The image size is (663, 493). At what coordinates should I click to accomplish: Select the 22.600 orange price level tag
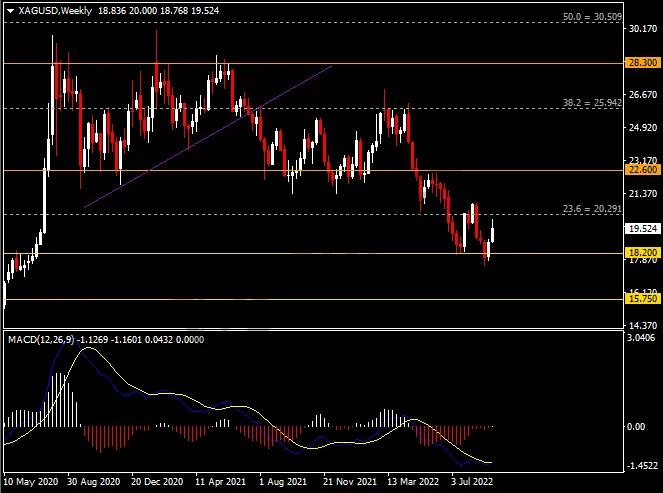point(639,169)
